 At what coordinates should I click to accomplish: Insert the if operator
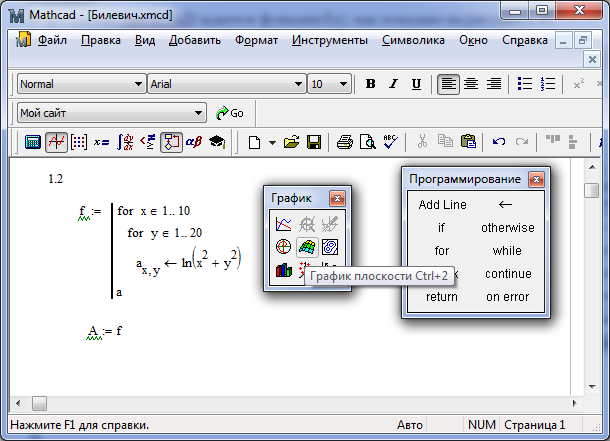pos(441,228)
